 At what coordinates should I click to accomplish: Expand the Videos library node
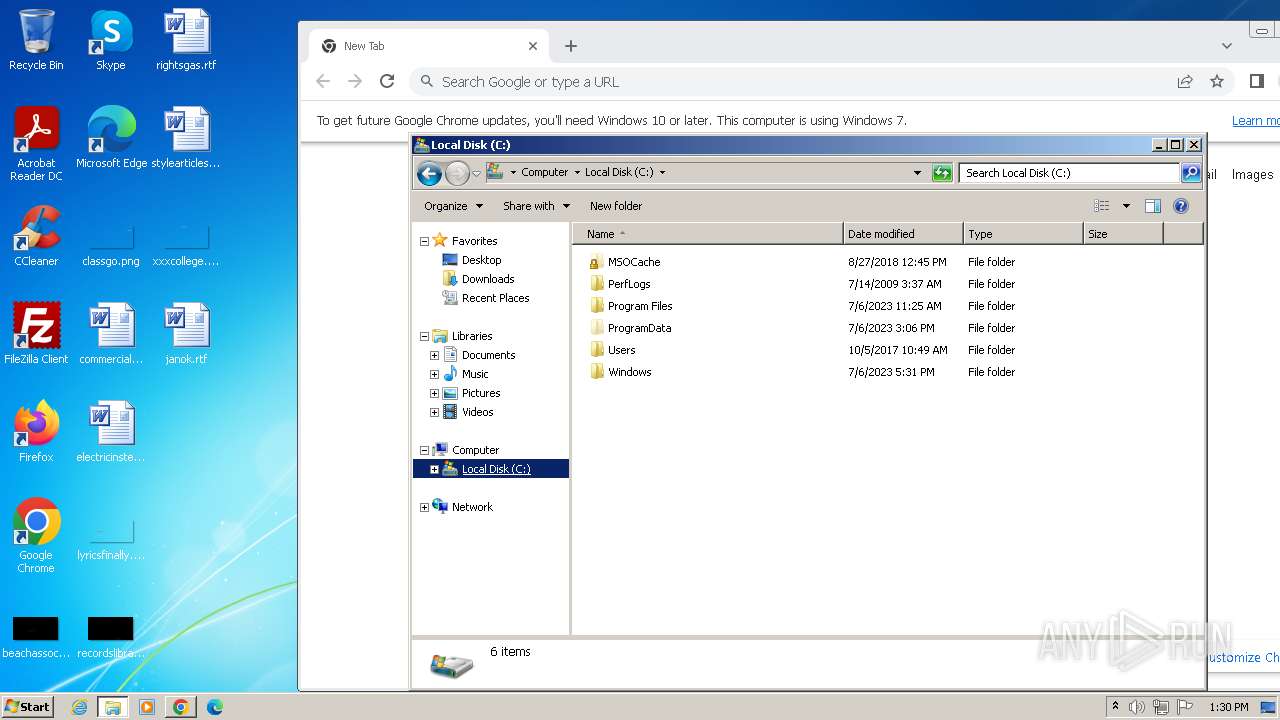pyautogui.click(x=434, y=412)
